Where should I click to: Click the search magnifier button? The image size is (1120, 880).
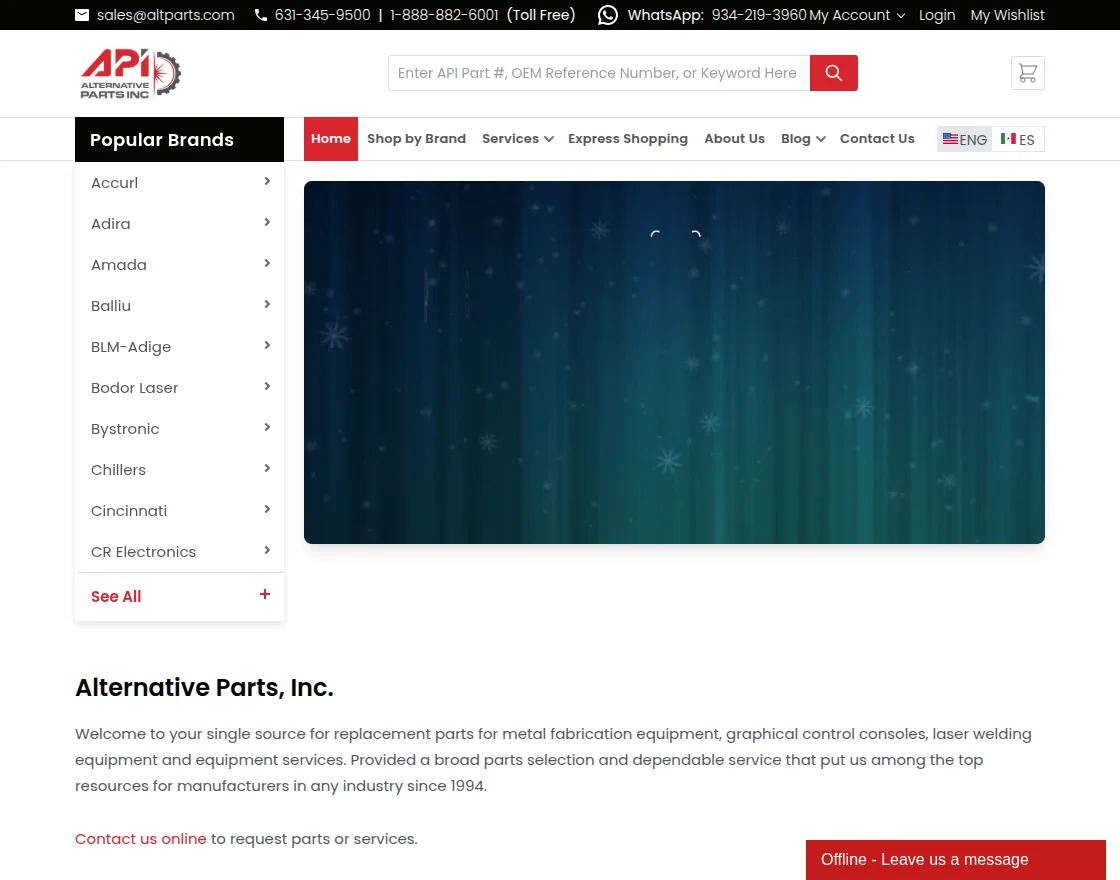coord(833,72)
